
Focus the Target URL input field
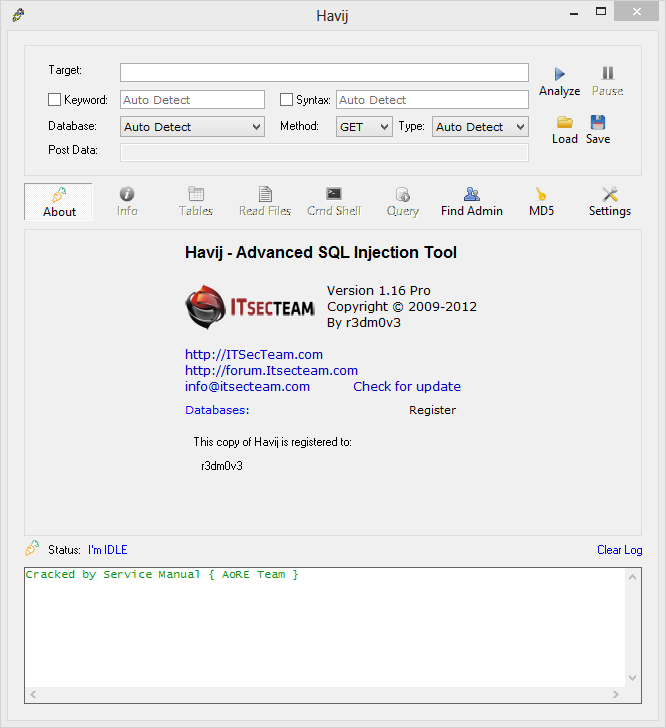click(x=324, y=72)
